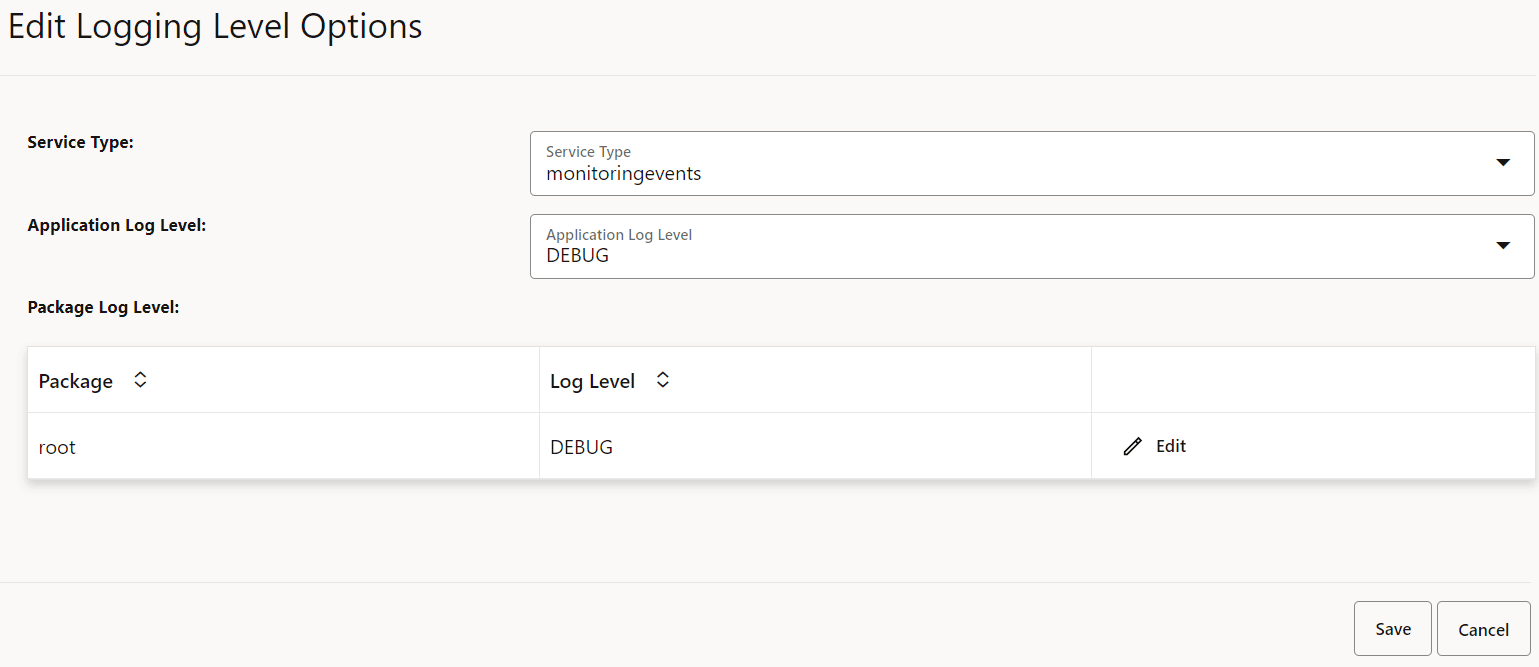Edit the root package log level

(x=1168, y=445)
